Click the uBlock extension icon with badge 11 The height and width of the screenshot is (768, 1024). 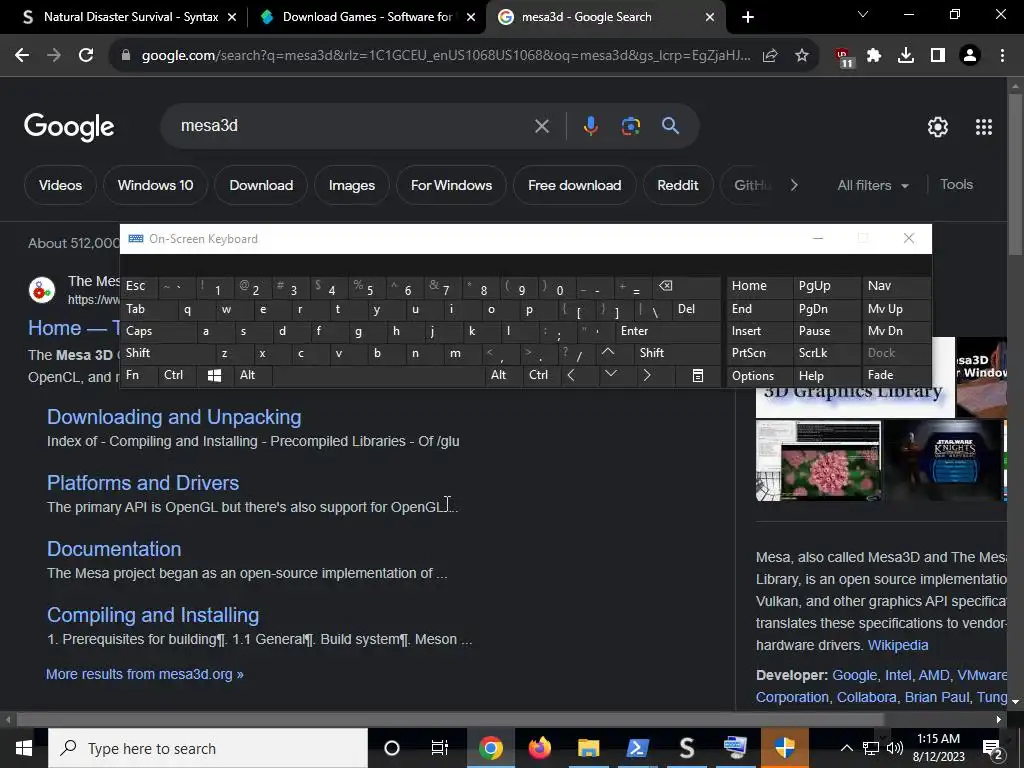843,57
